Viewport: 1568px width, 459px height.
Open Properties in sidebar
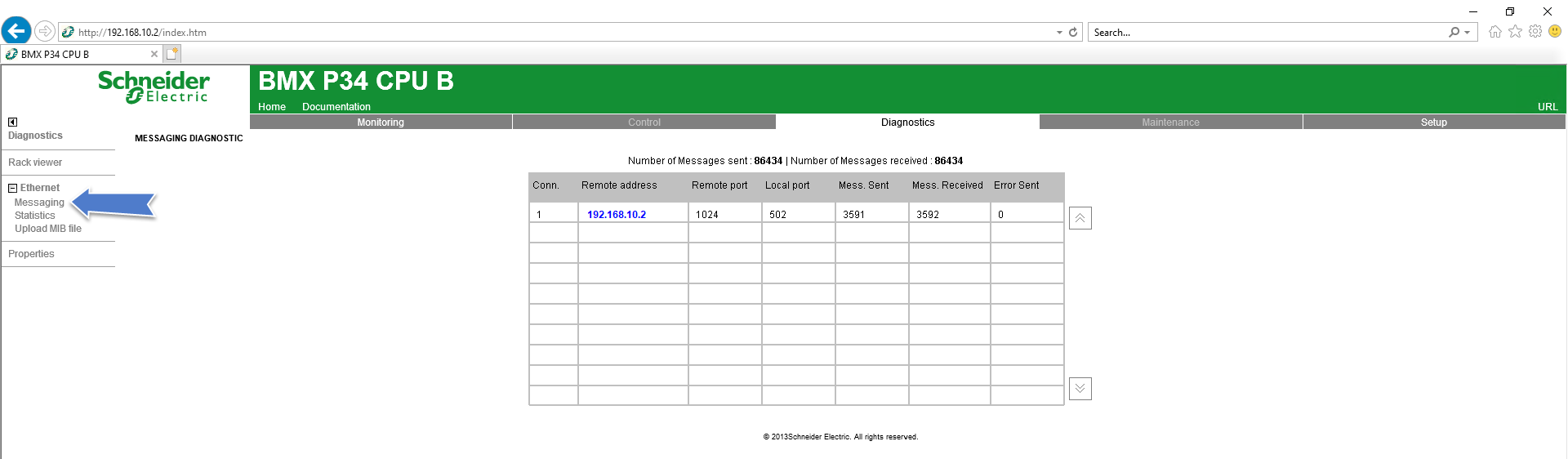31,254
